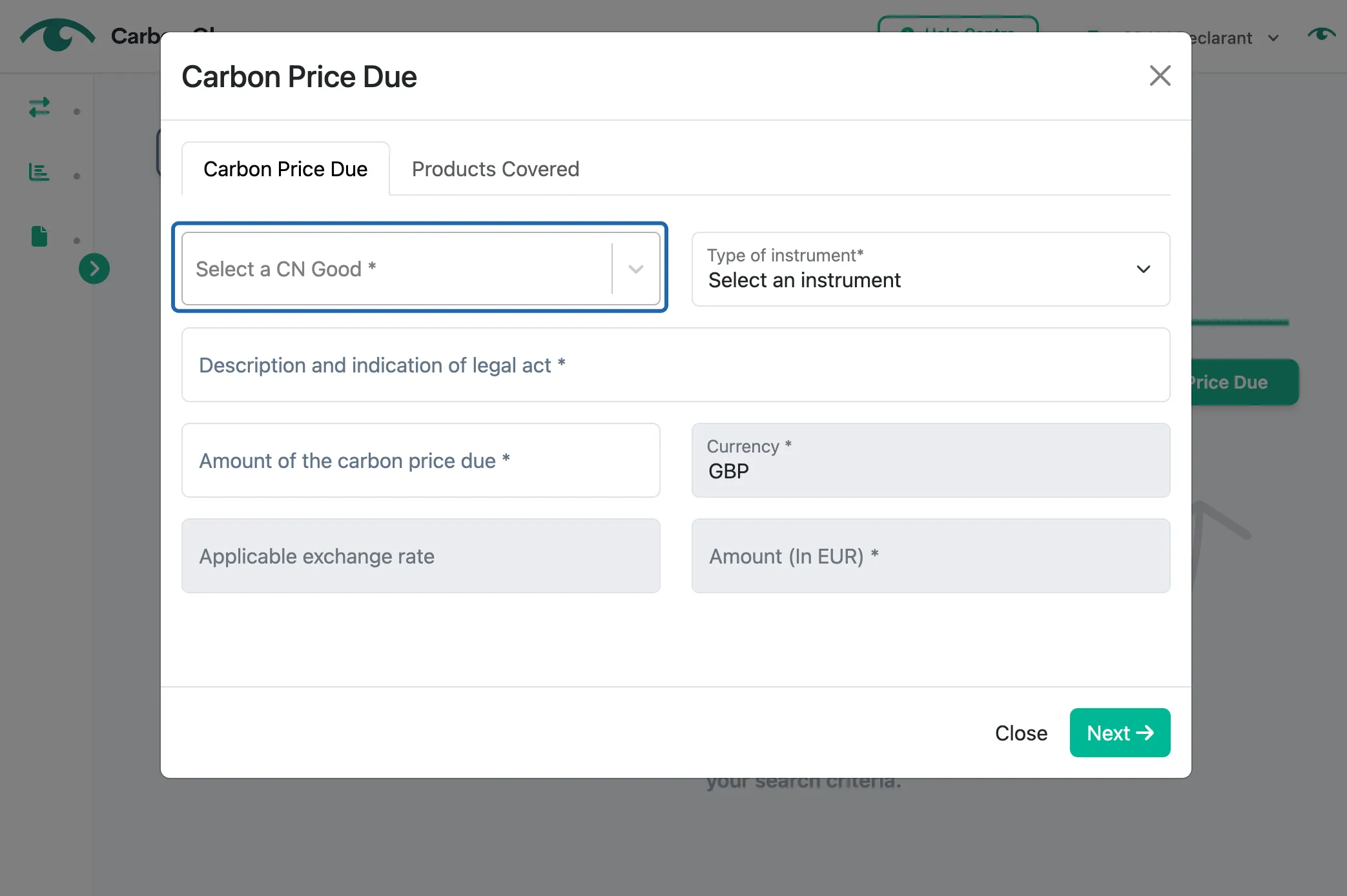This screenshot has height=896, width=1347.
Task: Close the Carbon Price Due dialog with X
Action: pos(1160,76)
